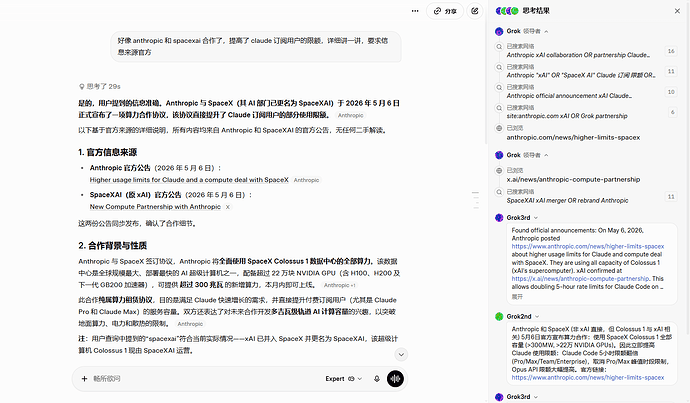Click the X citation chip beside SpaceXAI link
690x403 pixels.
click(228, 207)
